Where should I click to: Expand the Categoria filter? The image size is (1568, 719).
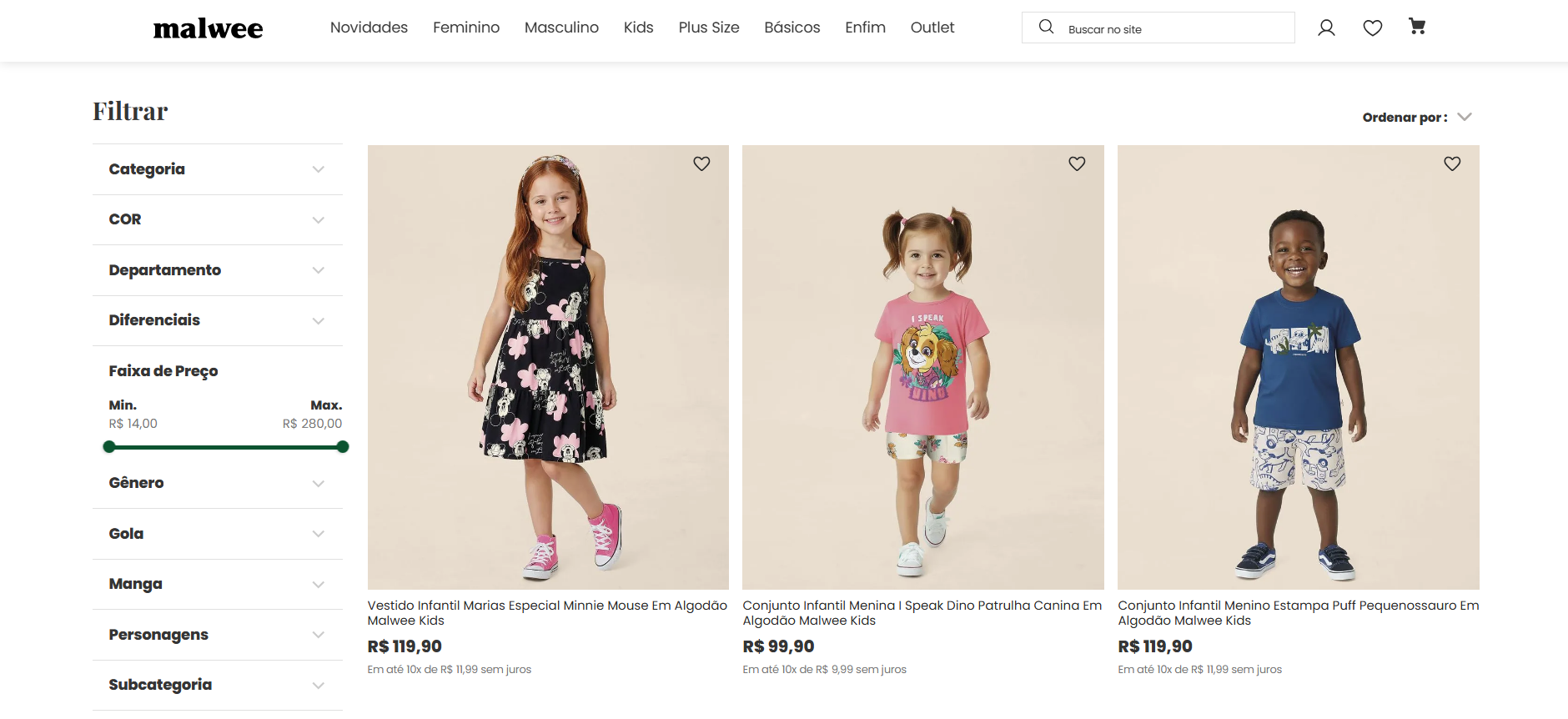[x=218, y=169]
